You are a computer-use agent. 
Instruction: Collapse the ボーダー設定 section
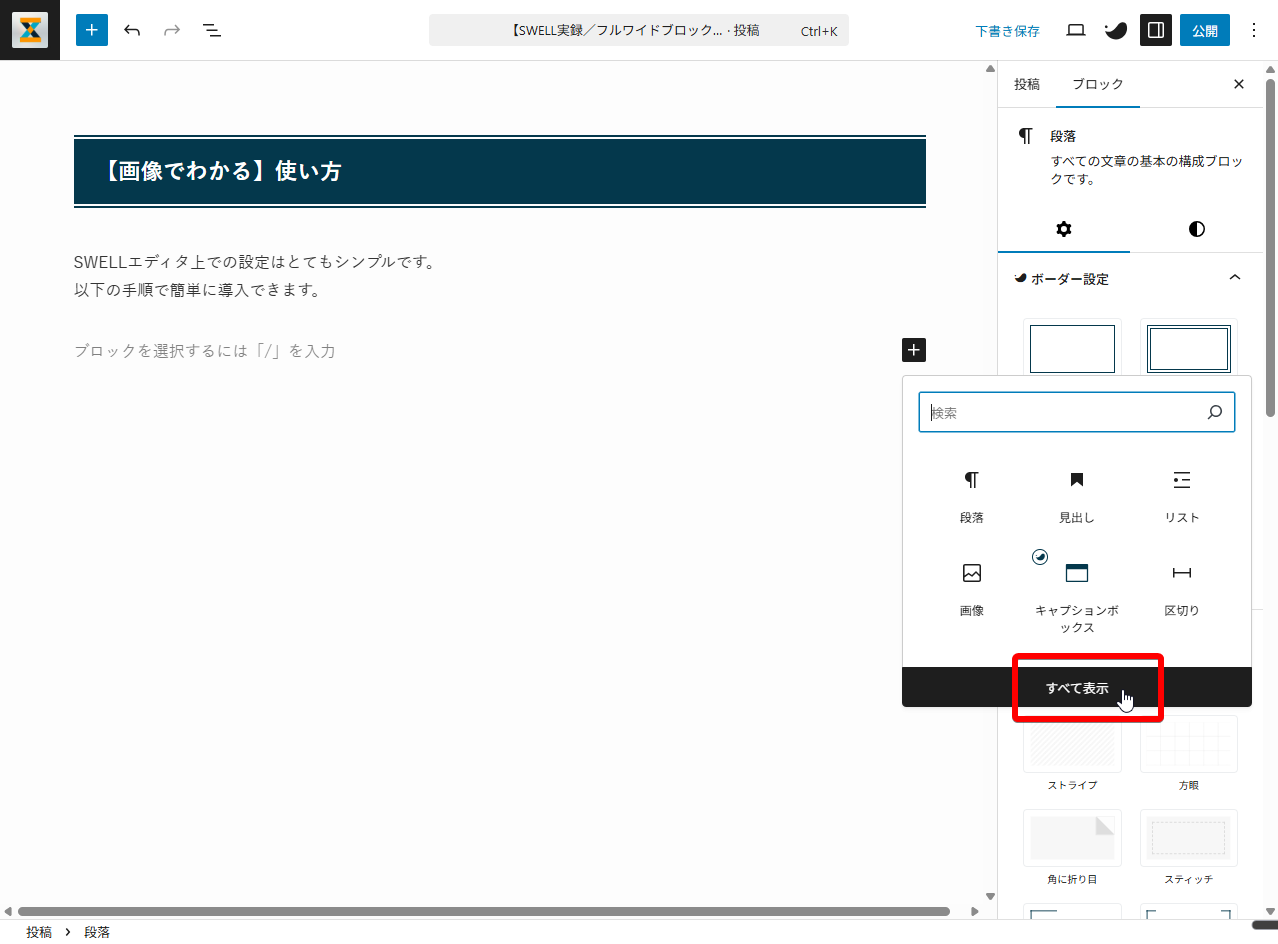1234,278
